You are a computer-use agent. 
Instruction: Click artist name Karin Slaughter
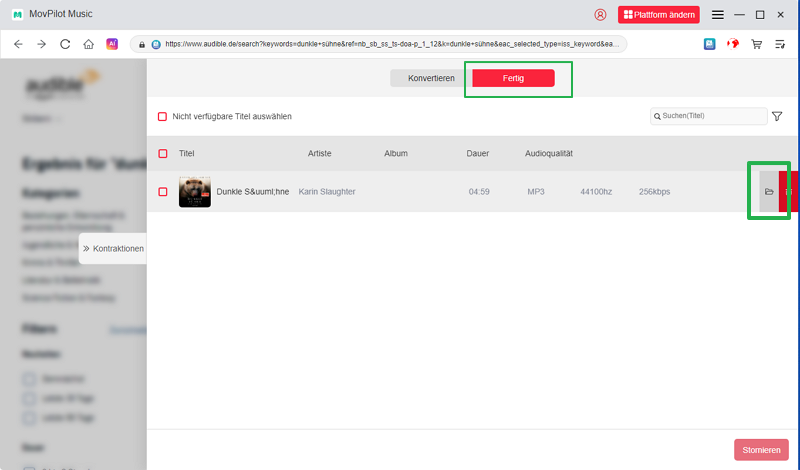pos(327,192)
